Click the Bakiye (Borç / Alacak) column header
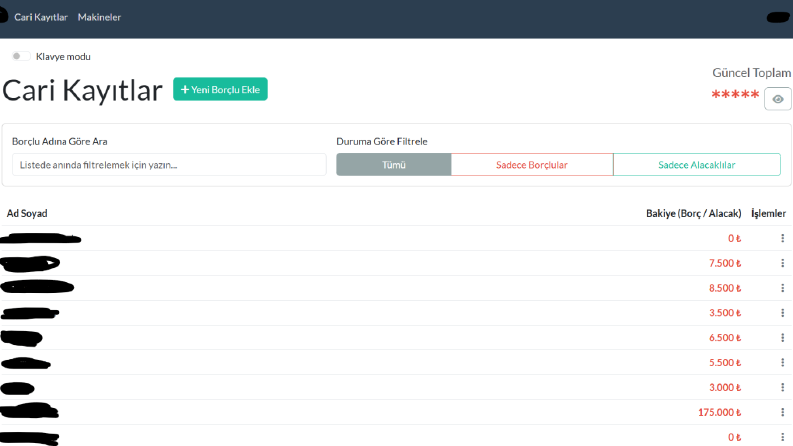Screen dimensions: 793x446 click(693, 213)
